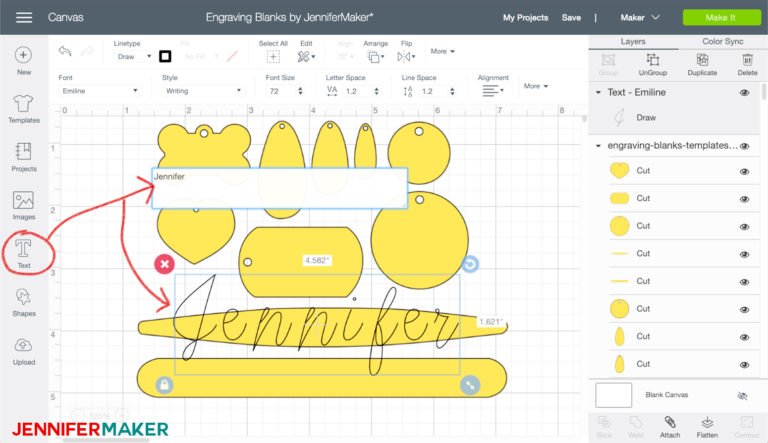Click the Font Size 72 field

point(280,91)
